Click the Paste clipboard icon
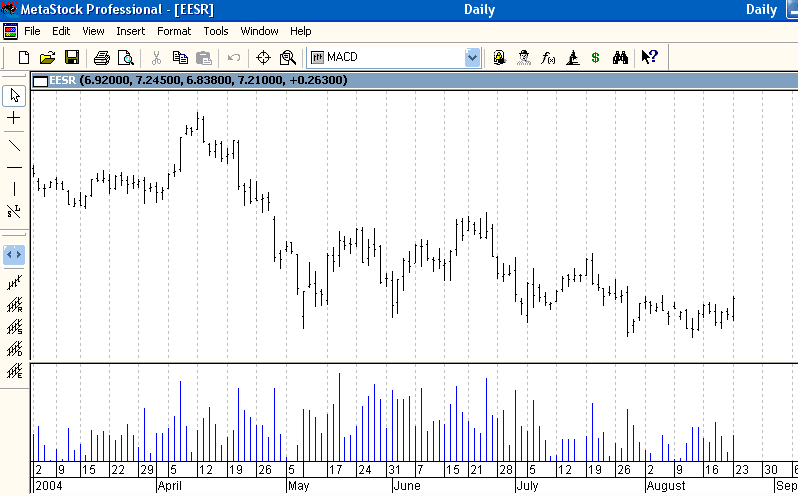Viewport: 798px width, 496px height. click(204, 57)
